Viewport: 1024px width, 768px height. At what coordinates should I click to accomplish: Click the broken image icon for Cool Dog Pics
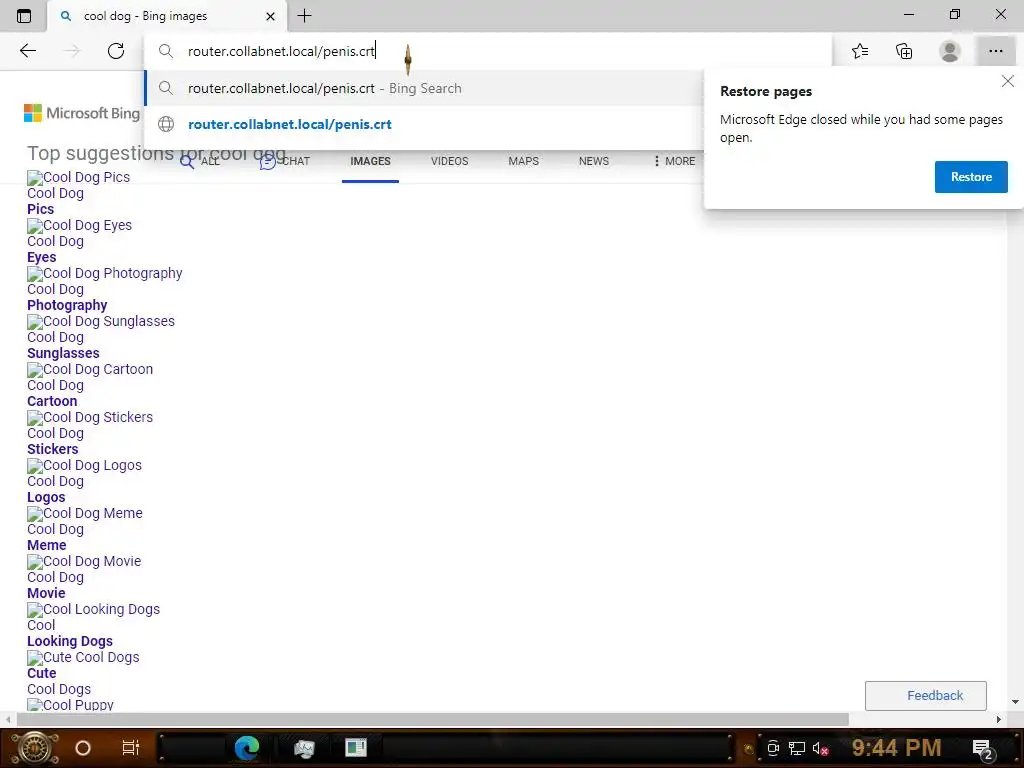pos(35,178)
